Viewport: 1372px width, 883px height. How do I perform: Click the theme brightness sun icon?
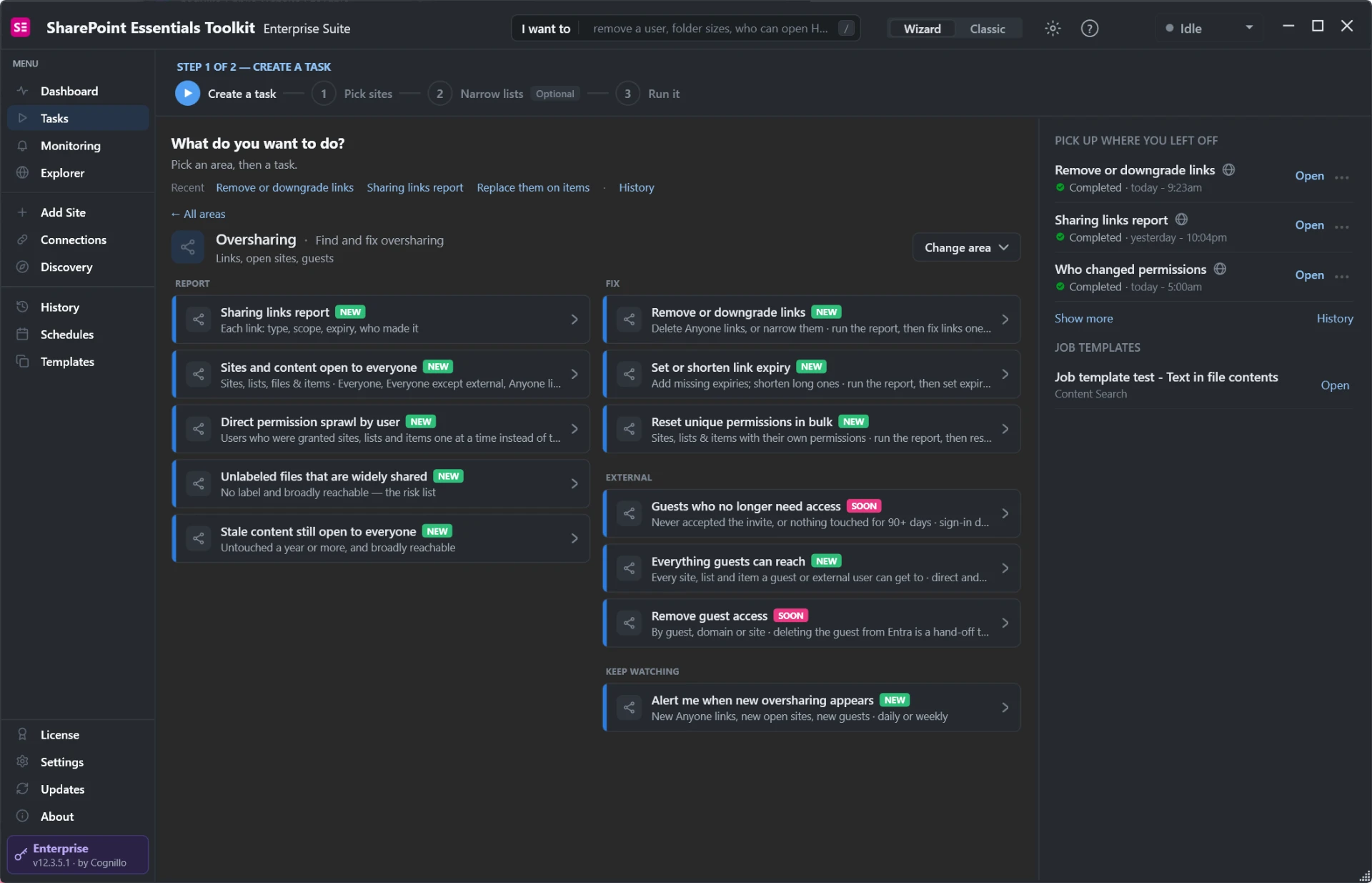point(1053,29)
